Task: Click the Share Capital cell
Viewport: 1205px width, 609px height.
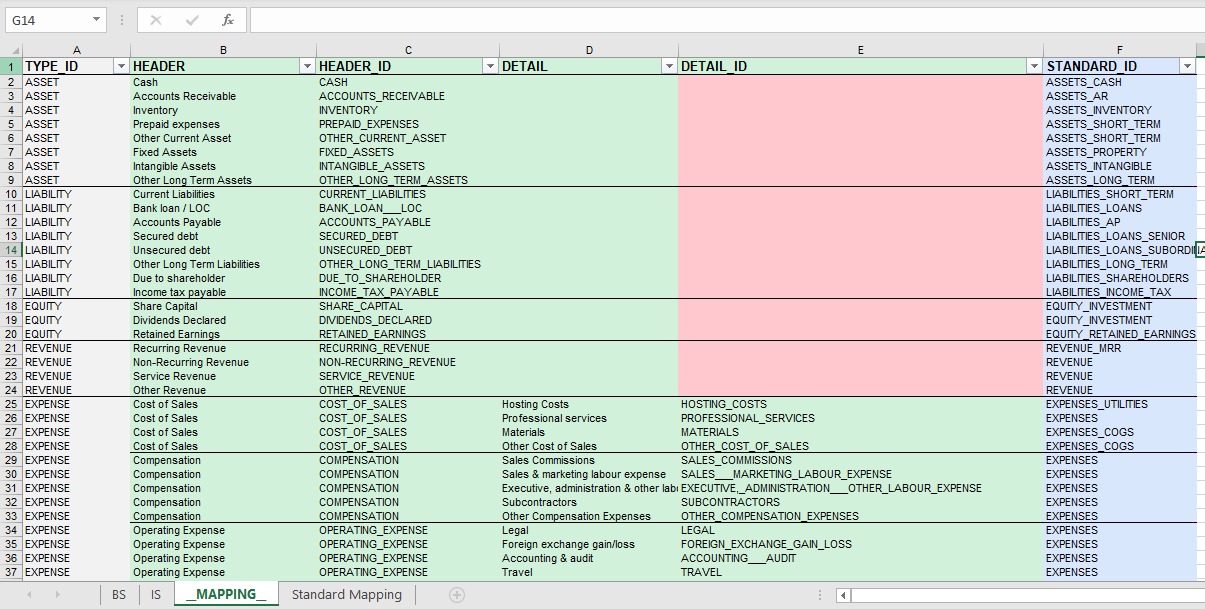Action: coord(223,306)
